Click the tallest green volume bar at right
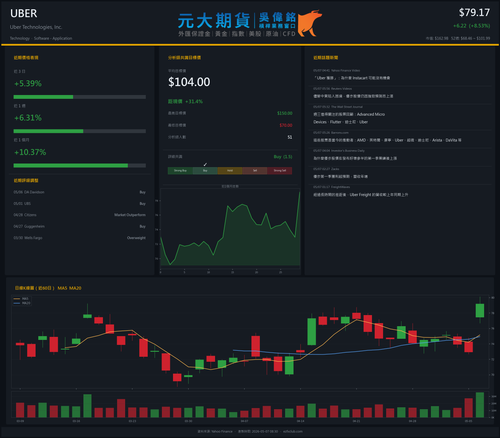This screenshot has width=500, height=438. click(x=480, y=405)
